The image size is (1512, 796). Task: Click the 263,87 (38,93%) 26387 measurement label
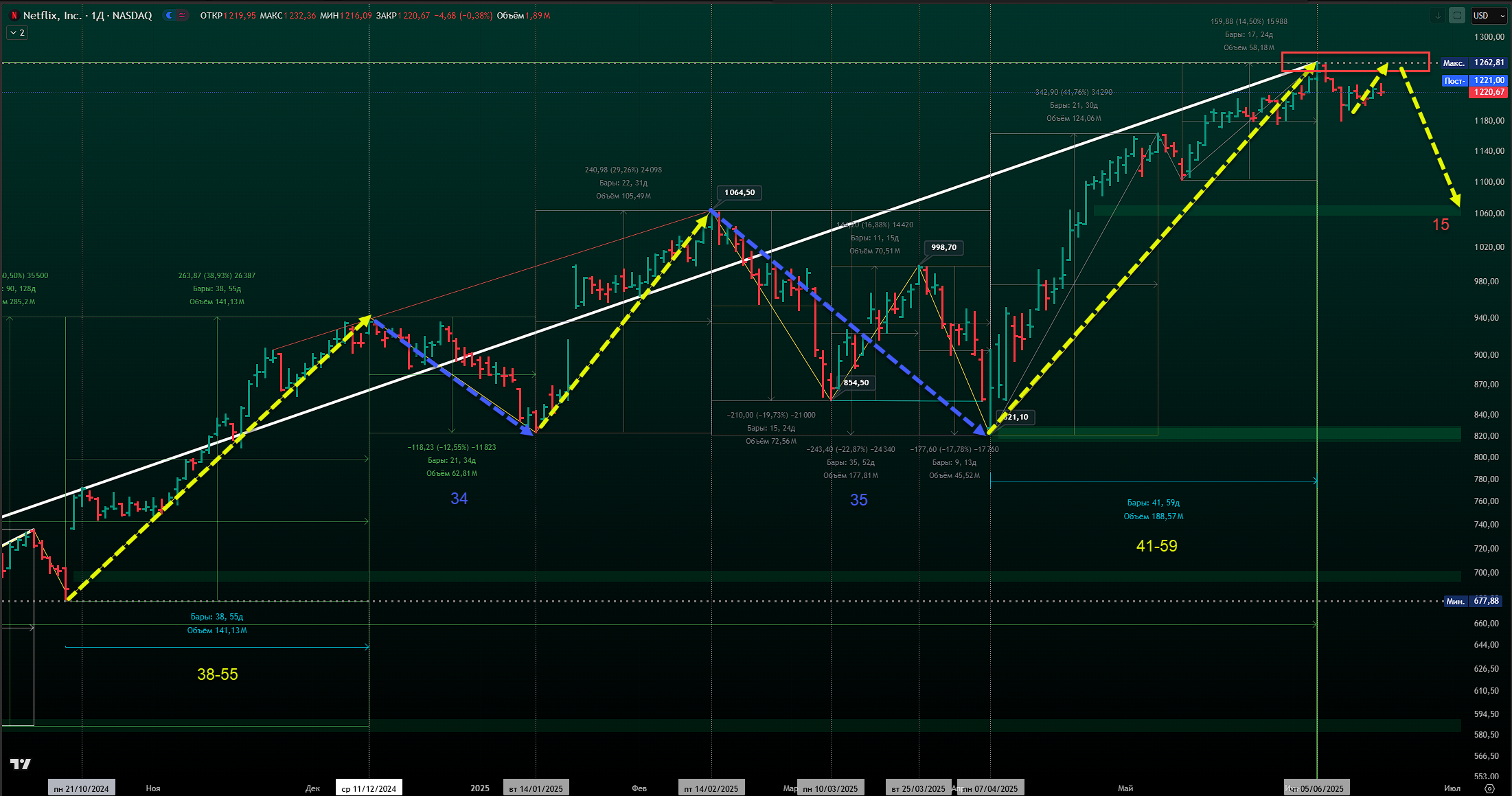(x=217, y=275)
